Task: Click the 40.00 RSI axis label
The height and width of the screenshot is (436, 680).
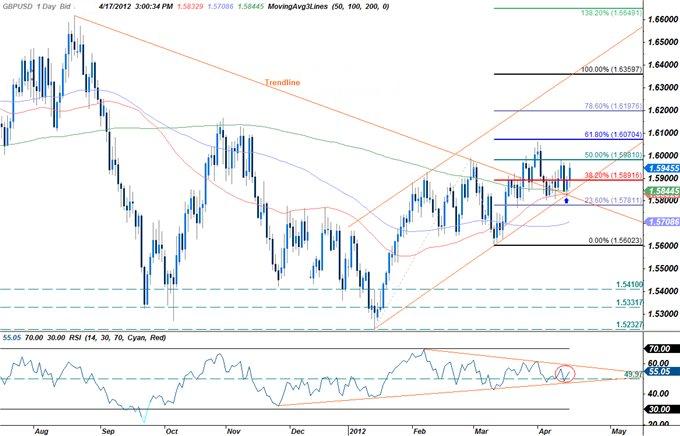Action: point(660,393)
